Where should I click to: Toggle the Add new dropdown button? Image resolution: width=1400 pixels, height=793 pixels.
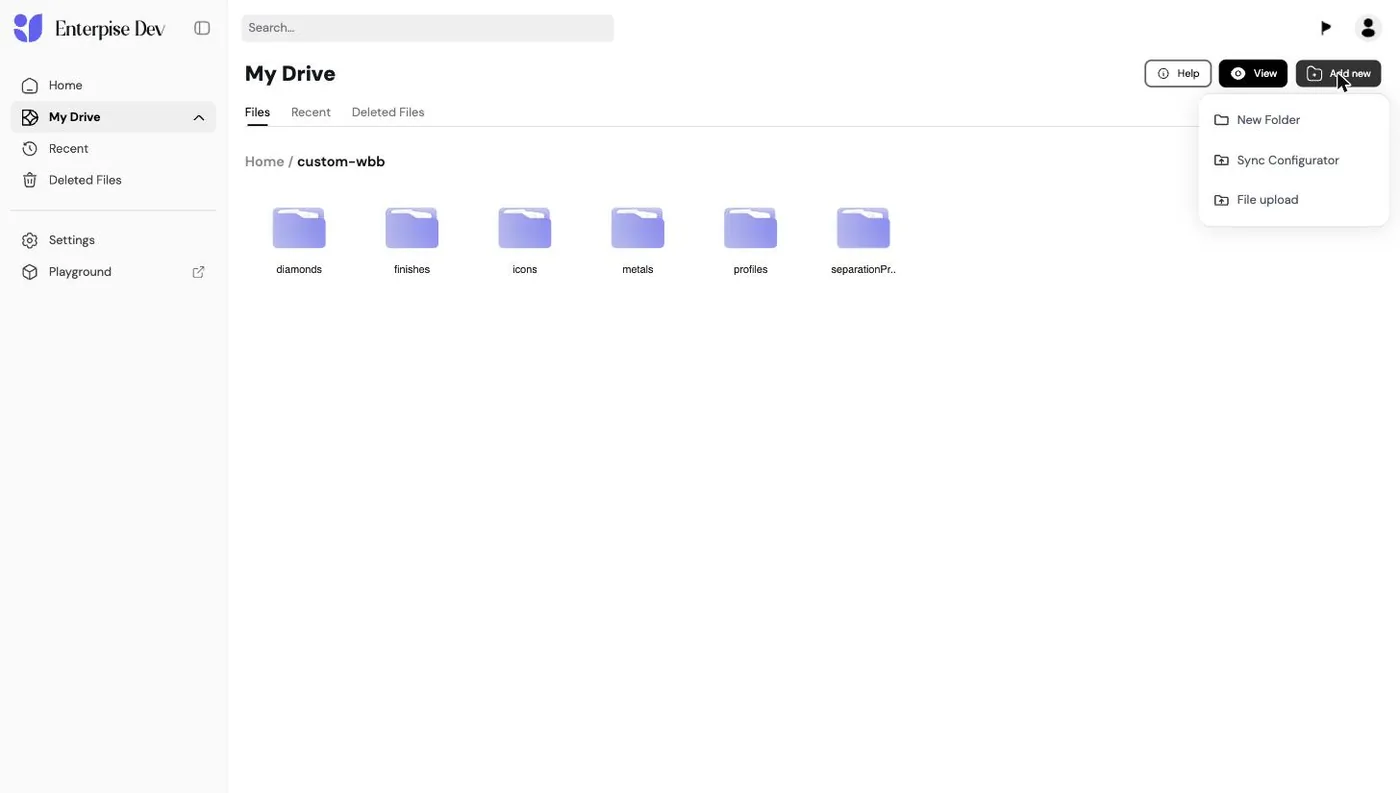[x=1338, y=73]
